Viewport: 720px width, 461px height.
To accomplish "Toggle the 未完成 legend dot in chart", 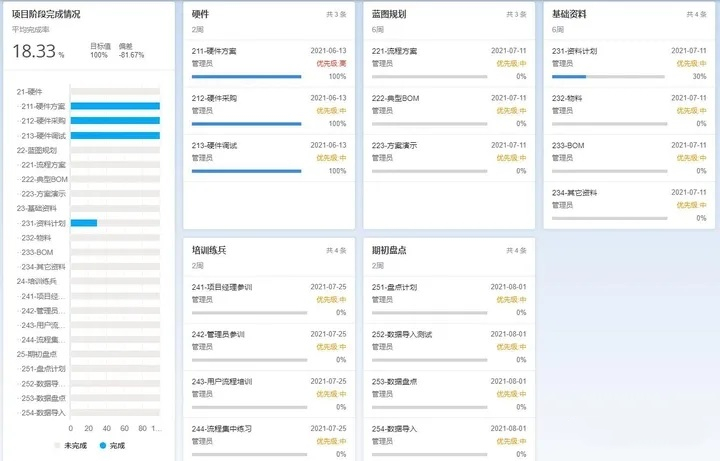I will (x=57, y=445).
